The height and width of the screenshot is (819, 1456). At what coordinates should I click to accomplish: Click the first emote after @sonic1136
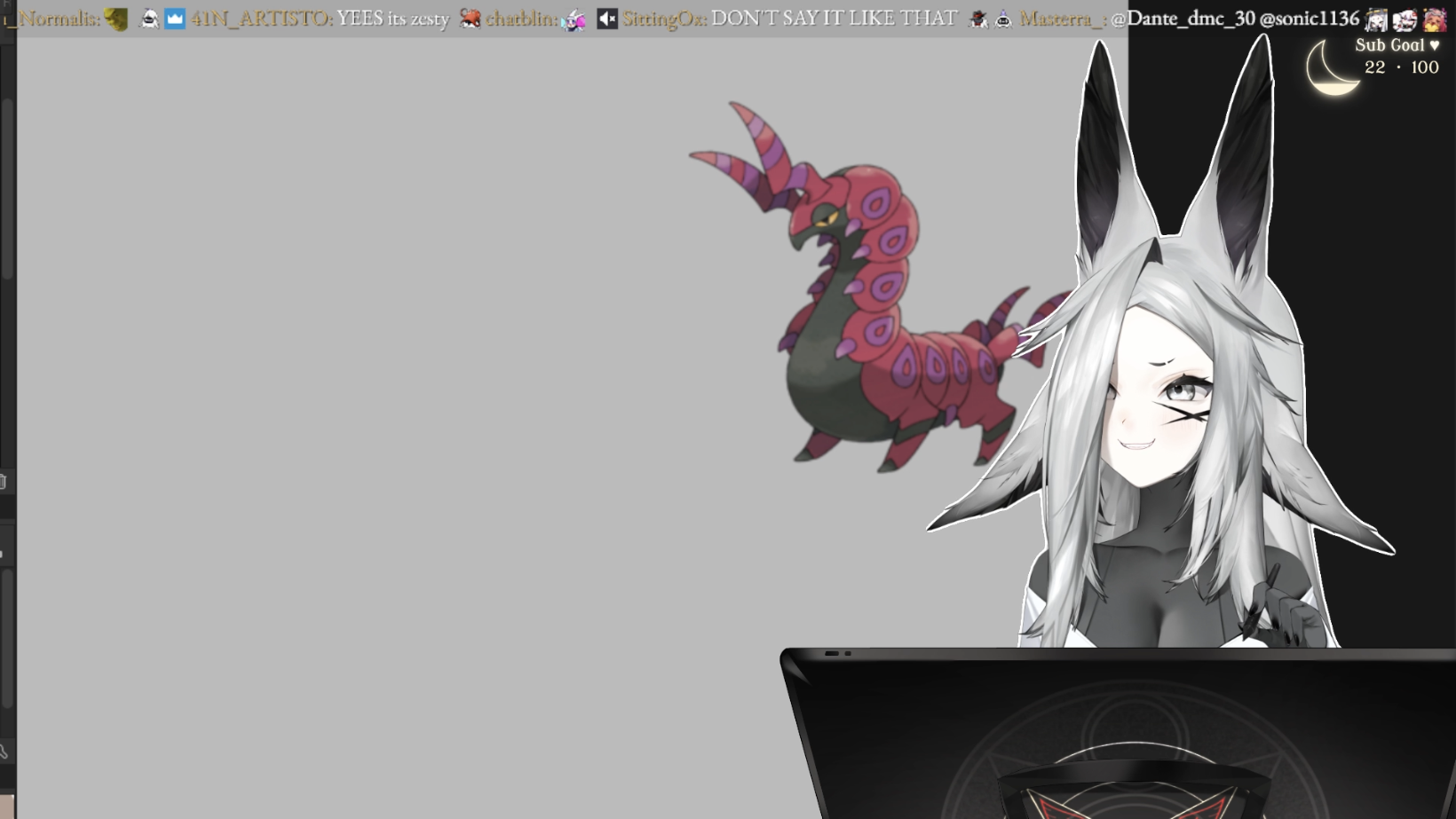coord(1376,20)
